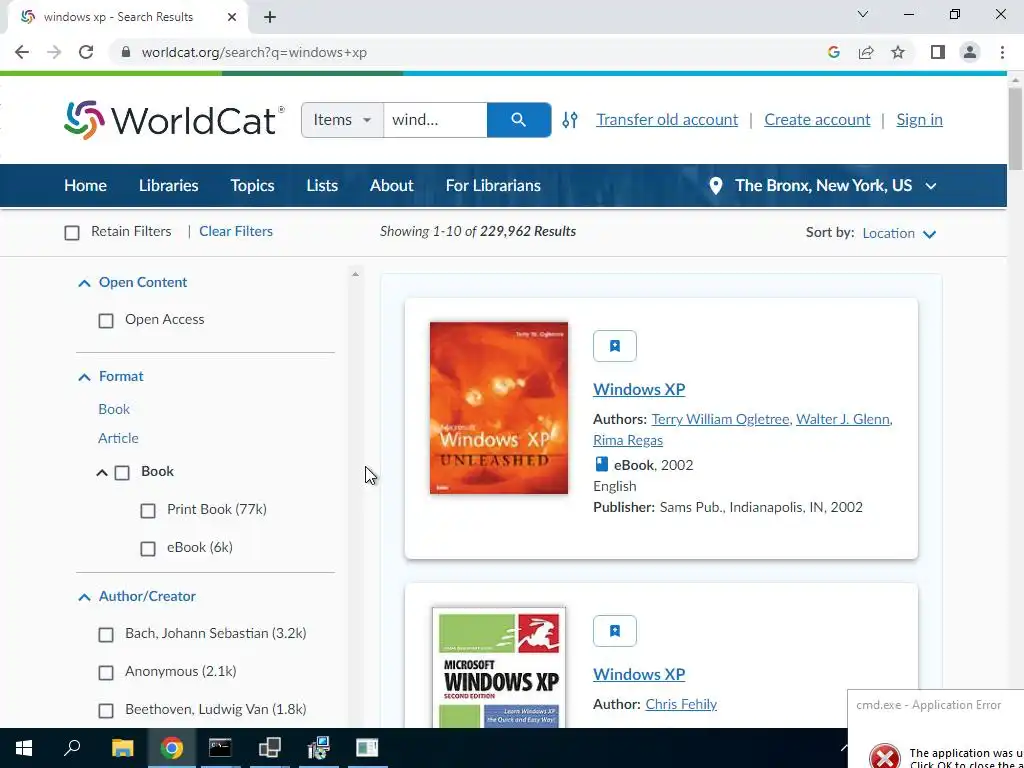
Task: Open Chrome three-dot menu
Action: [1002, 52]
